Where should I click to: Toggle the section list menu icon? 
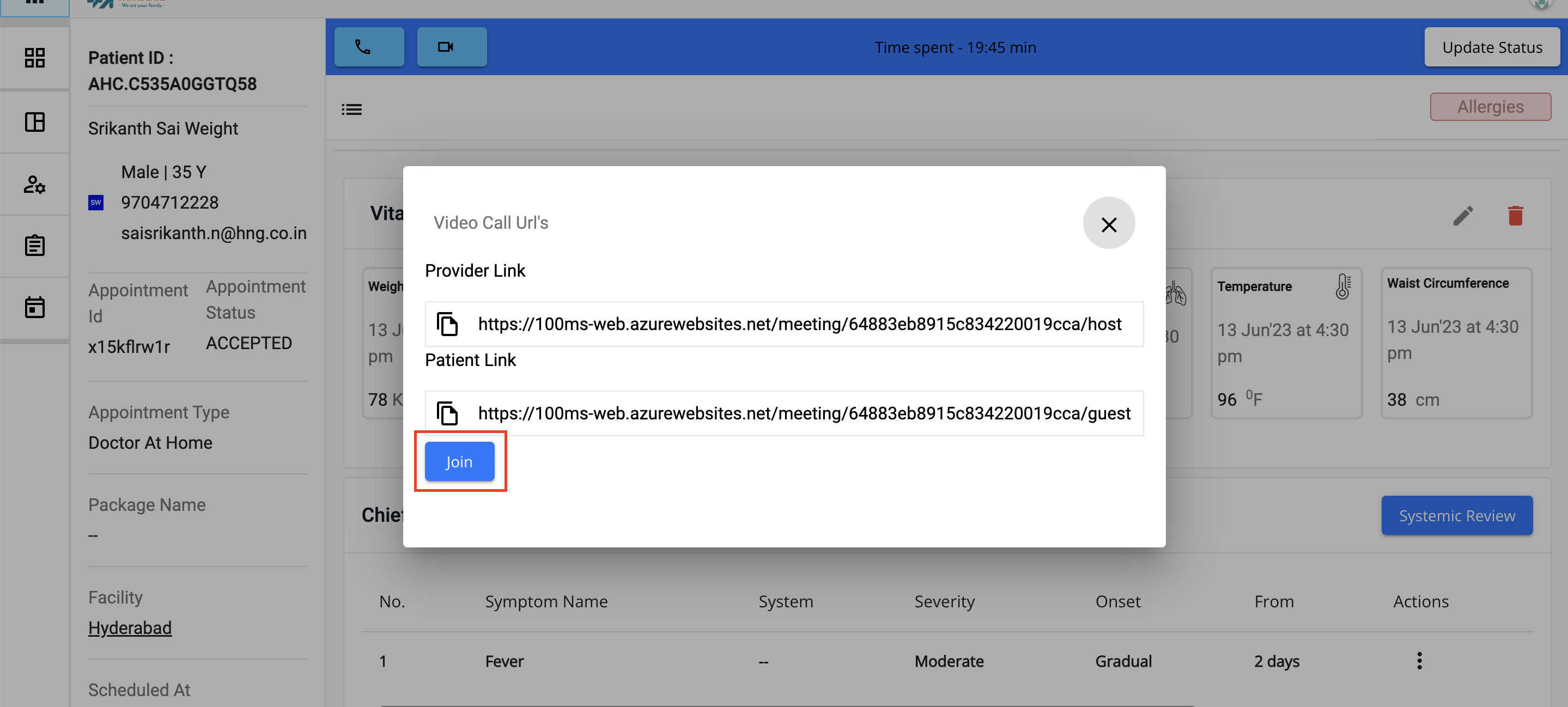point(351,109)
